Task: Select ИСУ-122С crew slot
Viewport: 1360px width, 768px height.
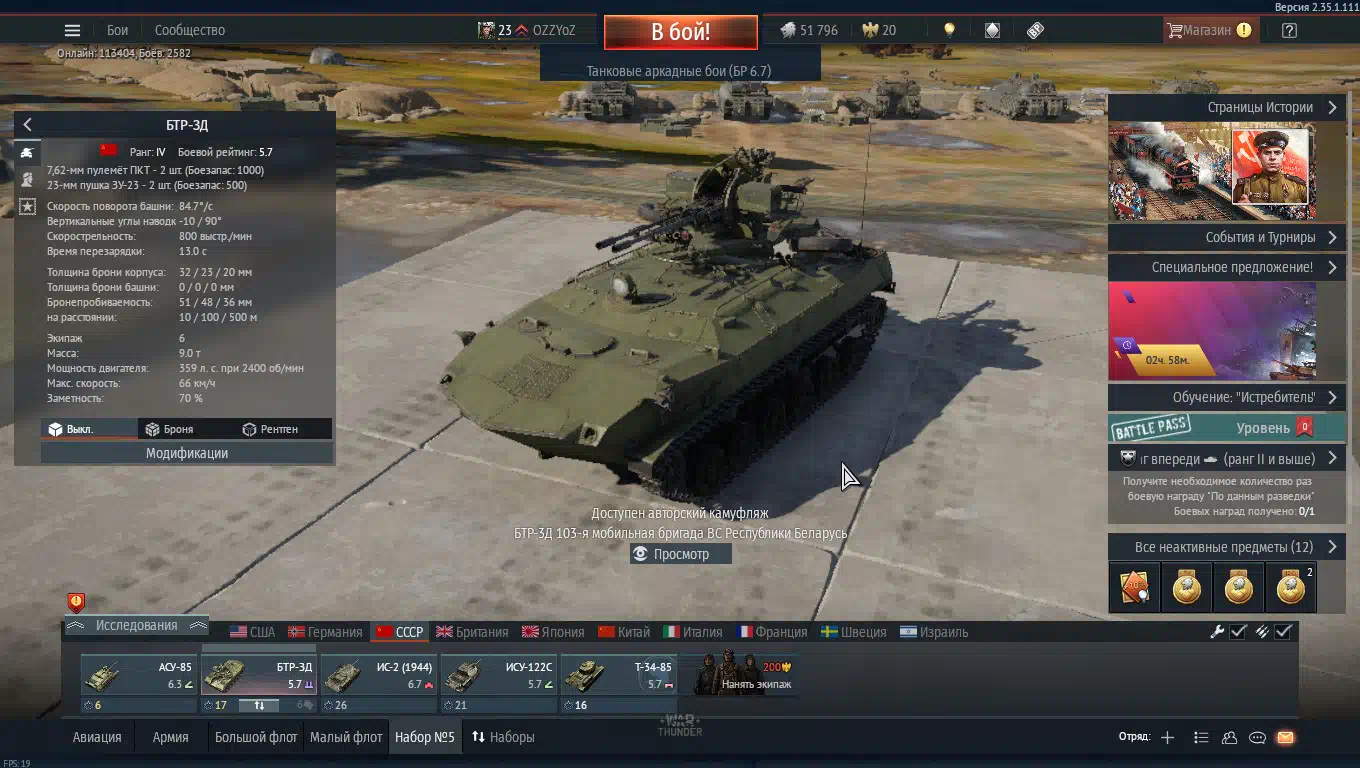Action: 499,676
